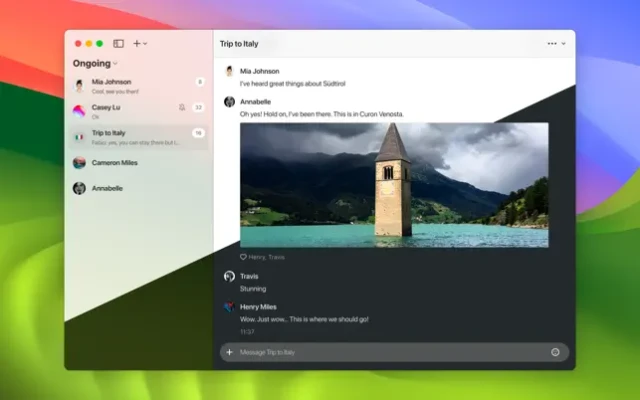
Task: Open Cameron Miles conversation
Action: pos(139,162)
